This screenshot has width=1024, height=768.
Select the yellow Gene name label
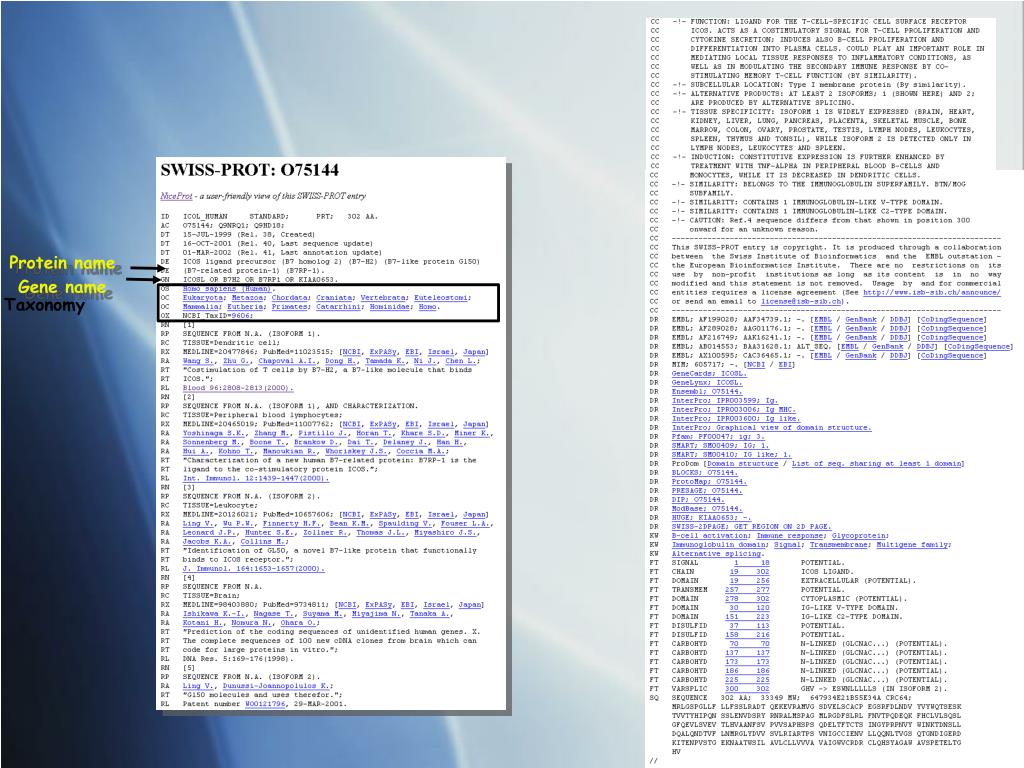click(61, 287)
